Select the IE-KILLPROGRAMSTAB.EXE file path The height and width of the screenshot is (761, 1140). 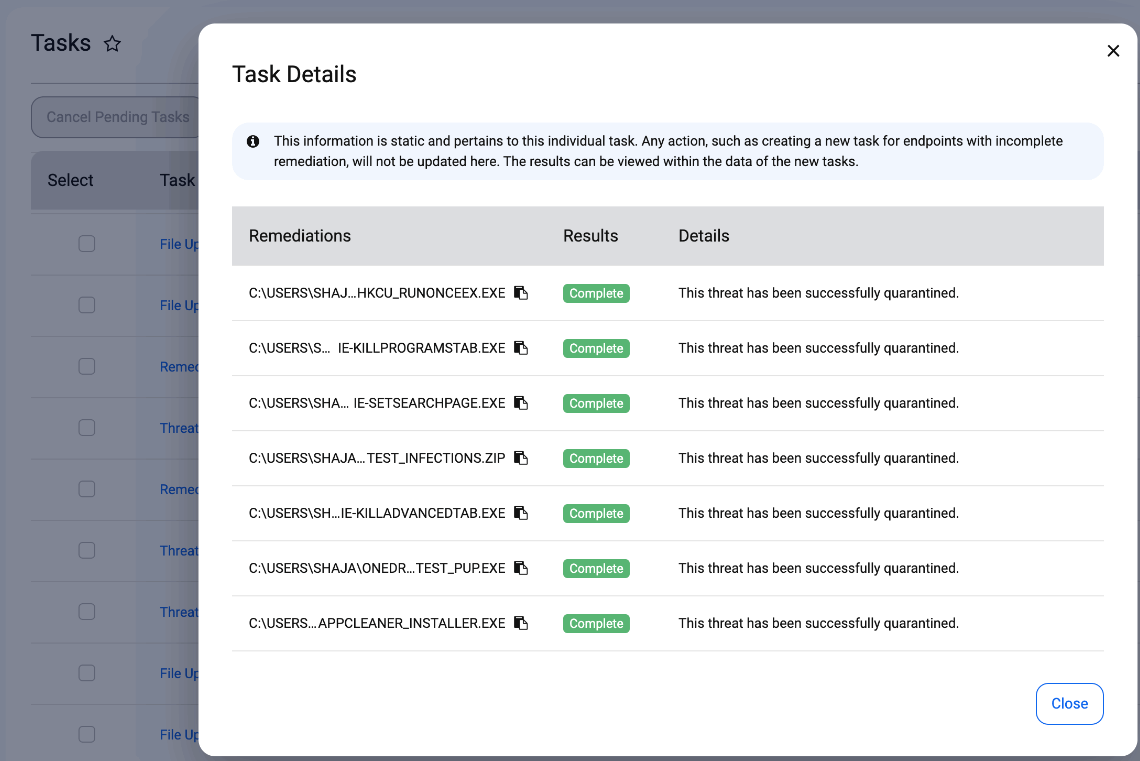pos(377,348)
